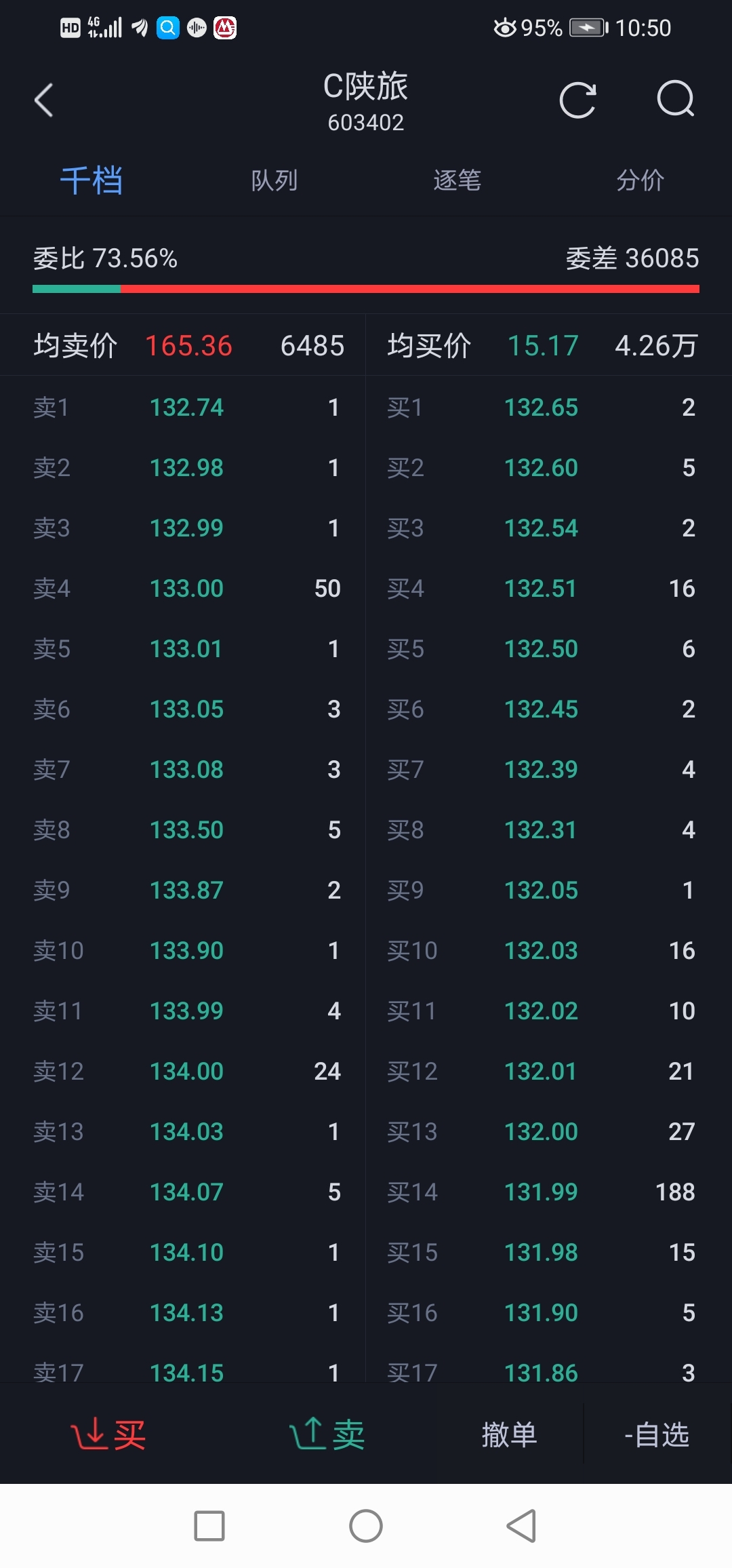Viewport: 732px width, 1568px height.
Task: Open the 逐笔 tab
Action: (457, 181)
